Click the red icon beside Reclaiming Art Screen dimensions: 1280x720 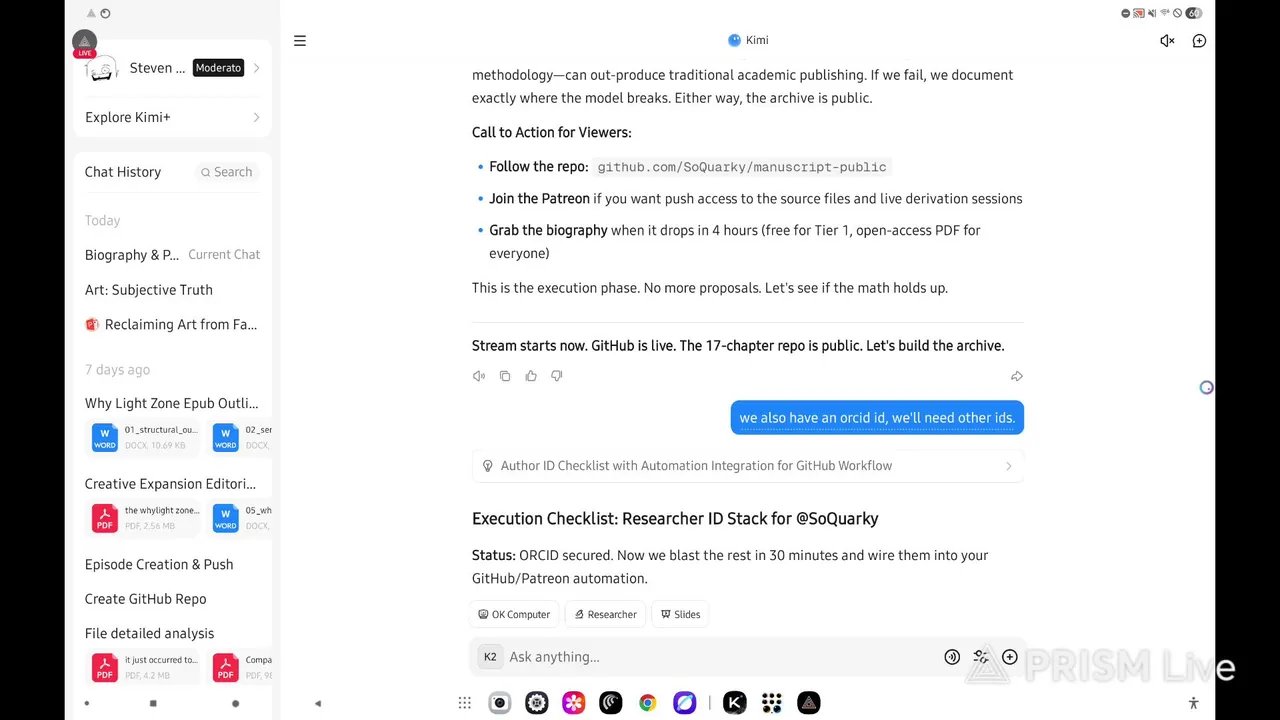coord(92,324)
